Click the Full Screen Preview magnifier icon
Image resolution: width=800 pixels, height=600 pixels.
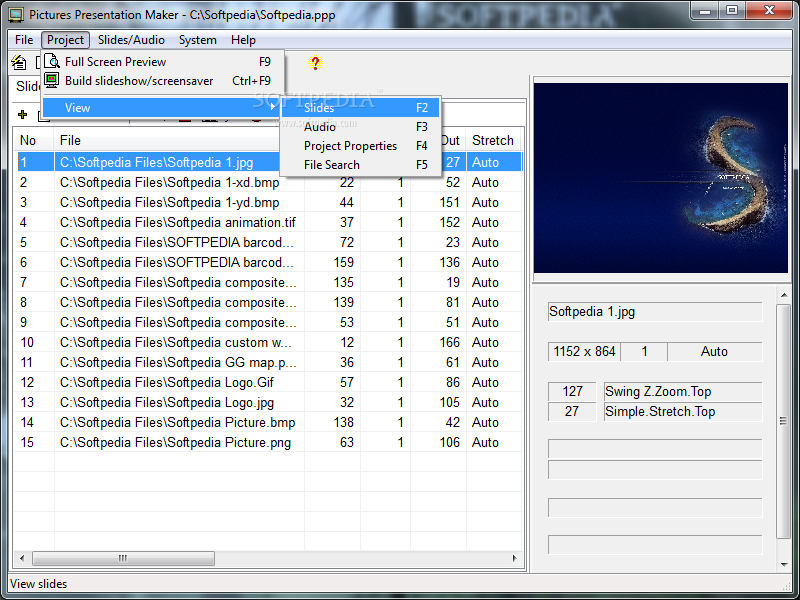tap(52, 61)
